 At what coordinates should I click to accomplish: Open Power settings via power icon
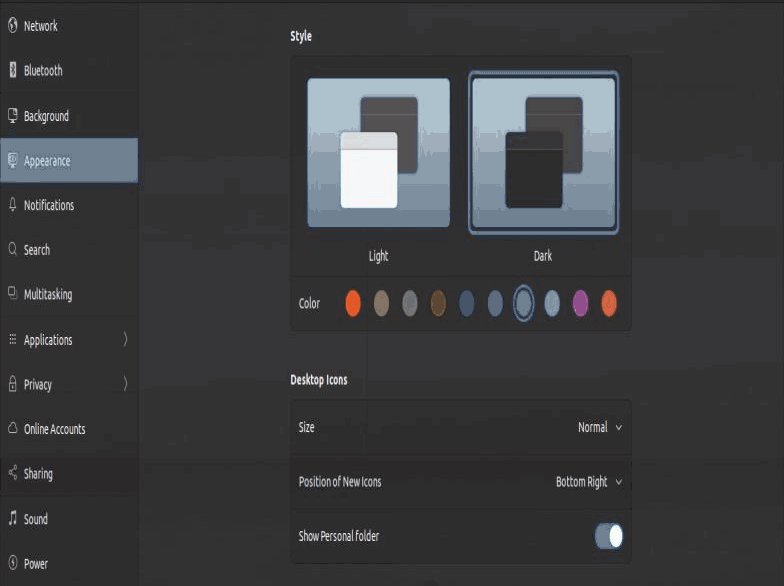coord(13,563)
